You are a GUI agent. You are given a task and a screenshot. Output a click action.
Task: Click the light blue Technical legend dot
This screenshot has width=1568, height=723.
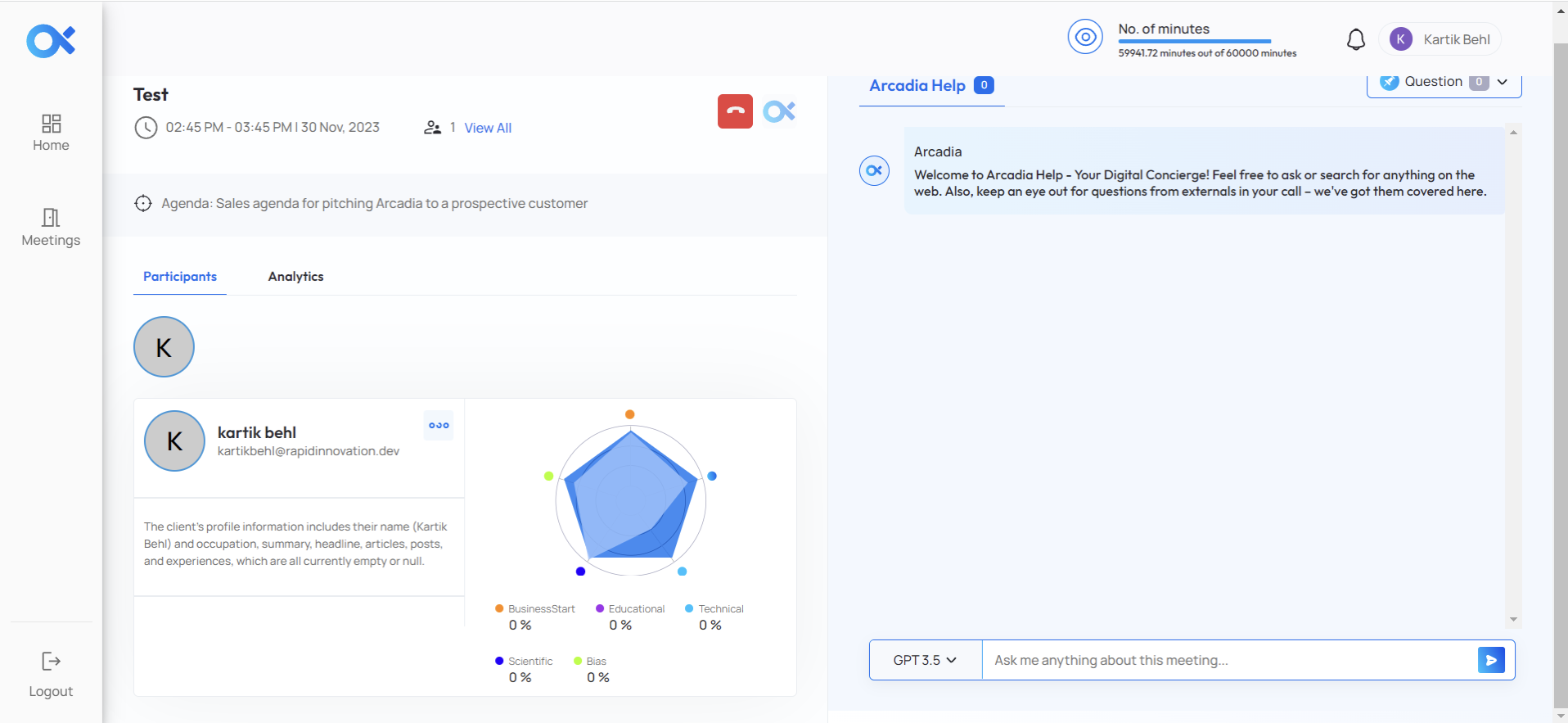[x=689, y=608]
